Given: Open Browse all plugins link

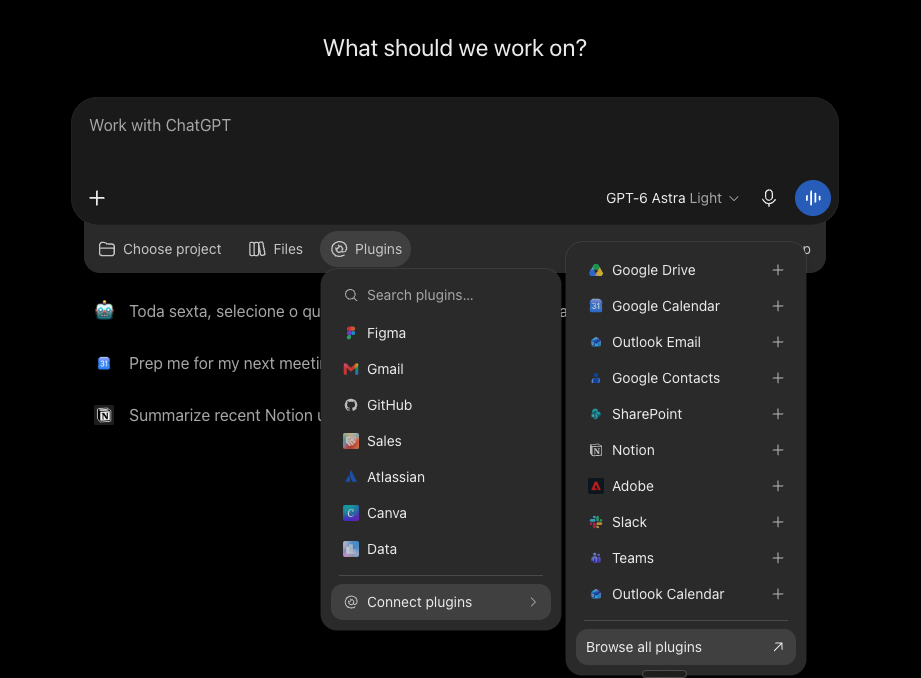Looking at the screenshot, I should click(685, 647).
